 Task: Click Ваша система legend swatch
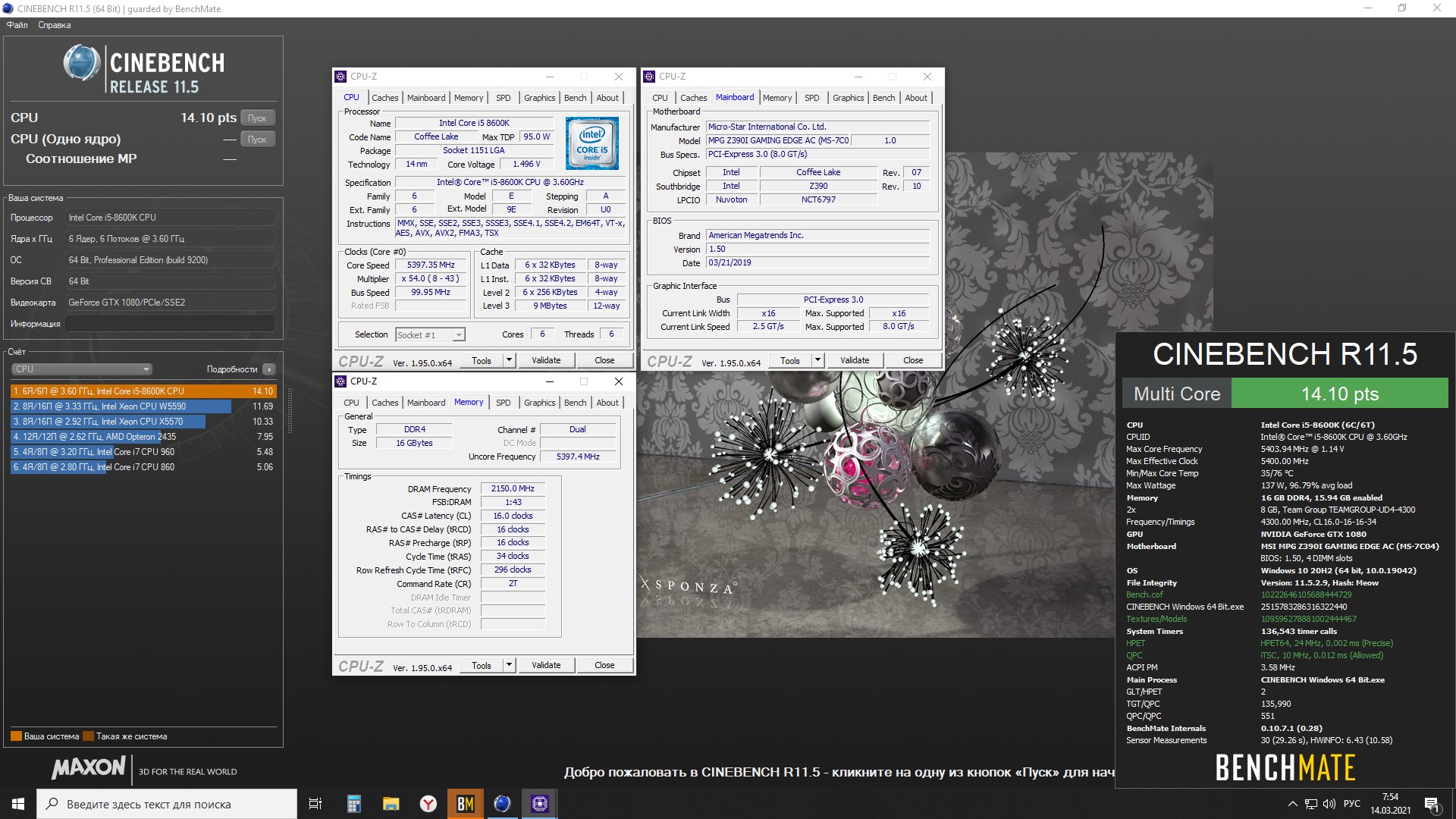pos(16,736)
